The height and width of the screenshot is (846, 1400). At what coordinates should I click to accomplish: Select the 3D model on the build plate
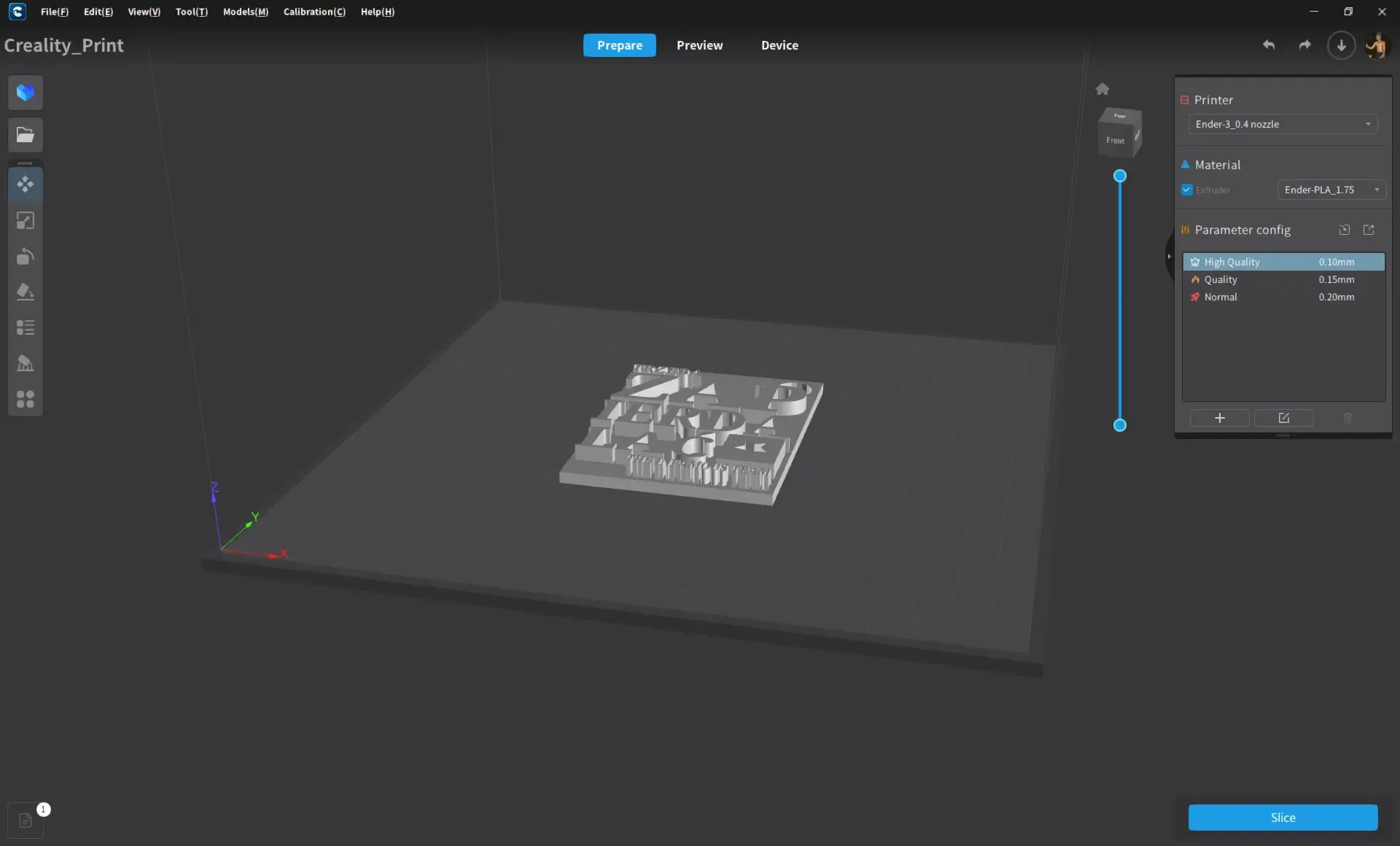691,435
